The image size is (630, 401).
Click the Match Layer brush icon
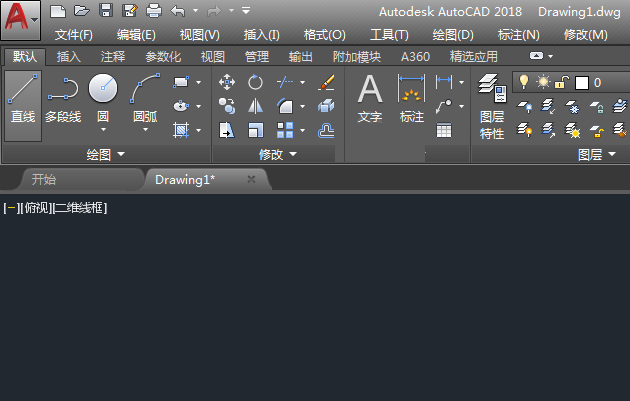pyautogui.click(x=620, y=130)
